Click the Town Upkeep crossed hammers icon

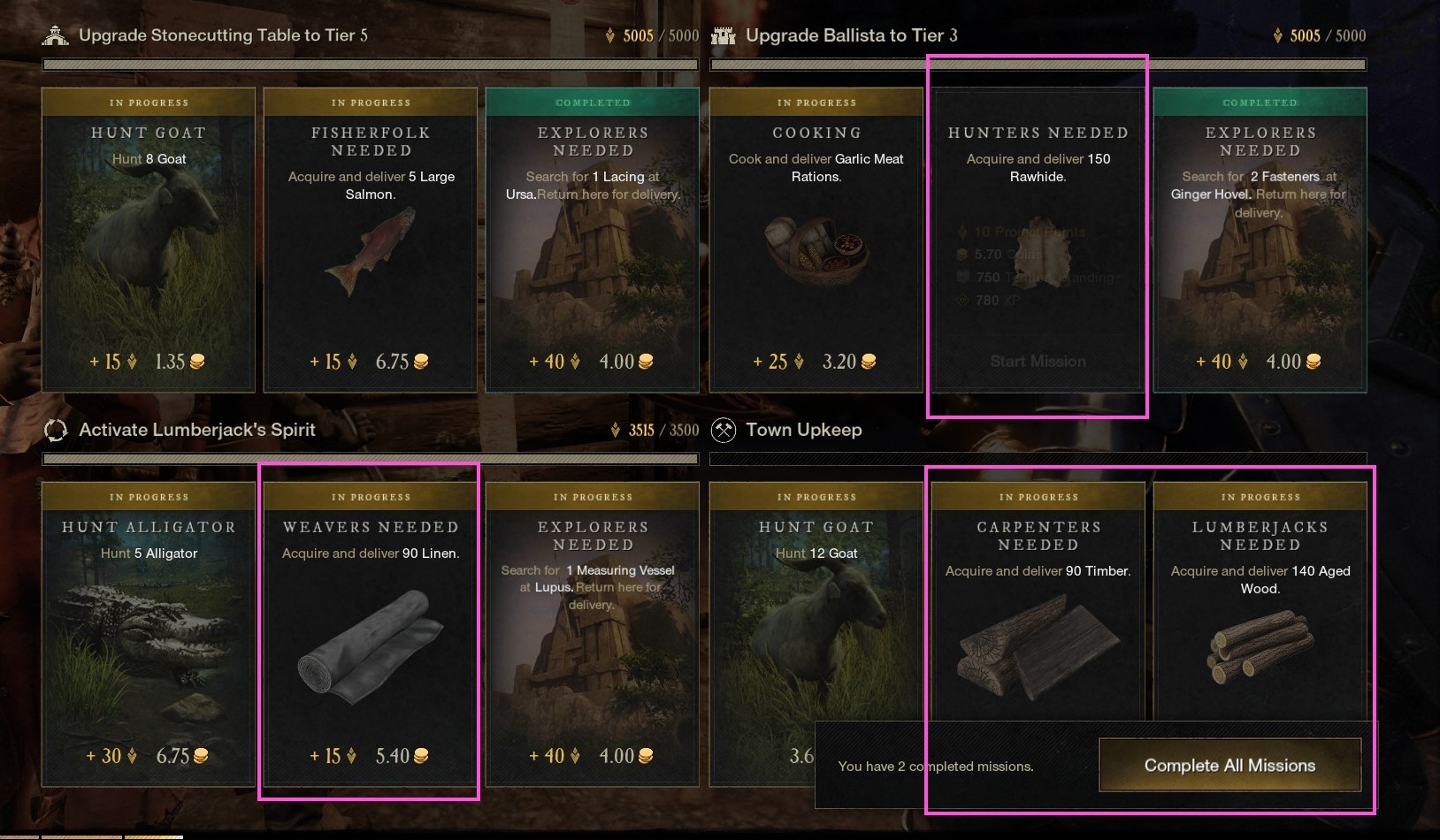[x=724, y=431]
